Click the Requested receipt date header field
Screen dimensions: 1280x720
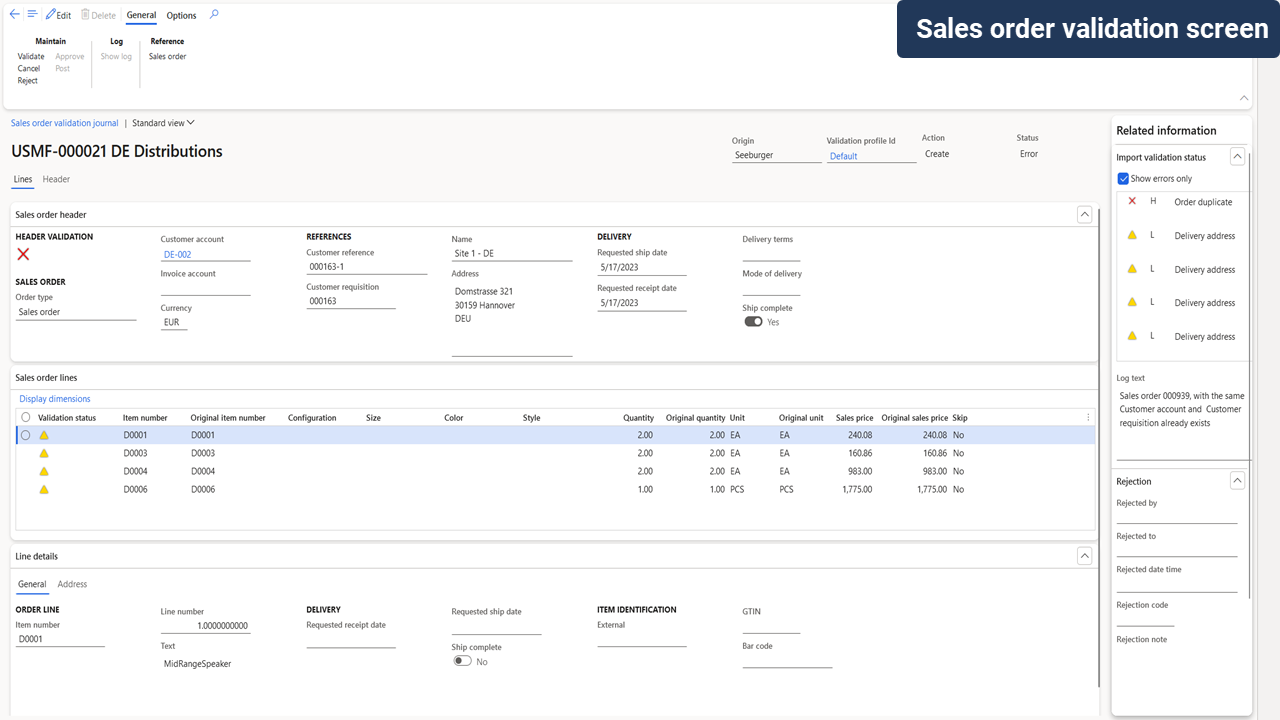(x=642, y=303)
